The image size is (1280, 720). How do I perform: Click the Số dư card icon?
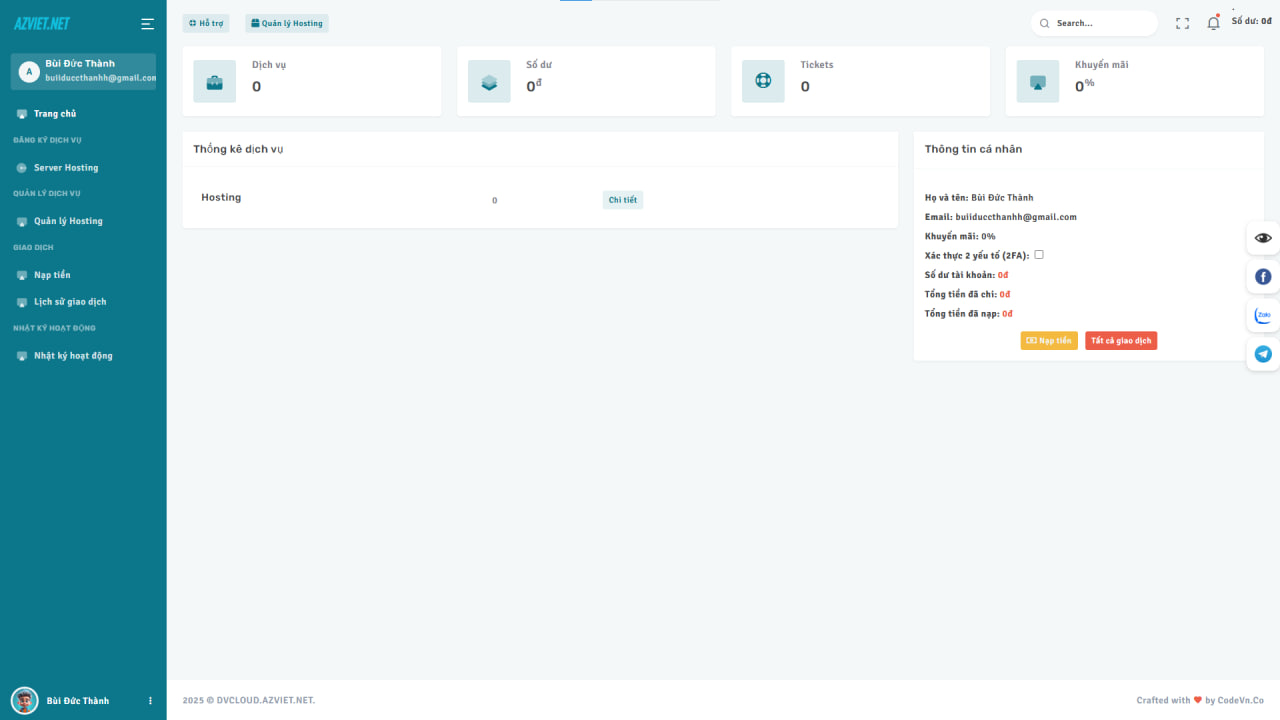tap(489, 82)
